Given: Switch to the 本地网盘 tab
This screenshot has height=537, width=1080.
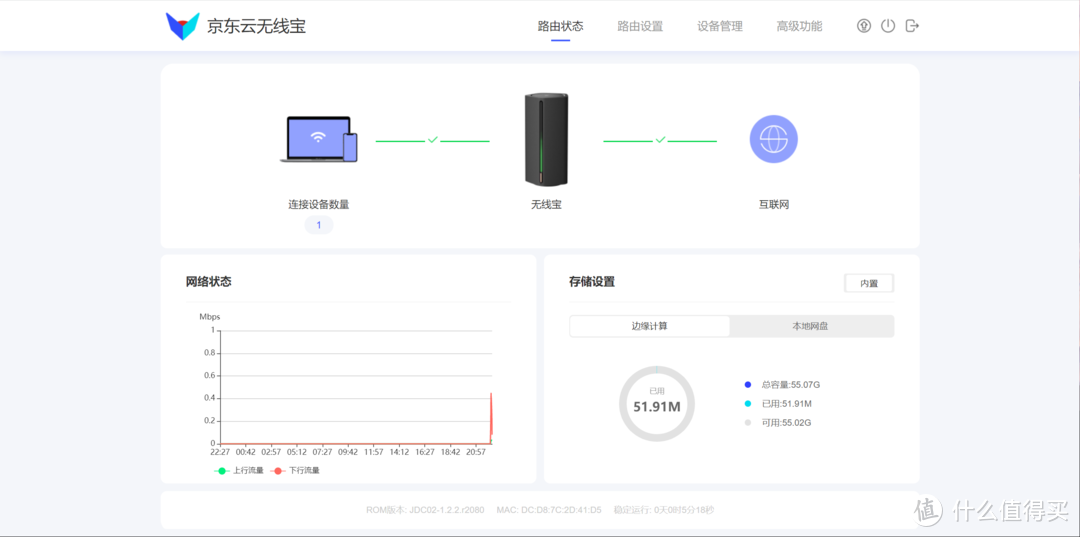Looking at the screenshot, I should tap(811, 326).
